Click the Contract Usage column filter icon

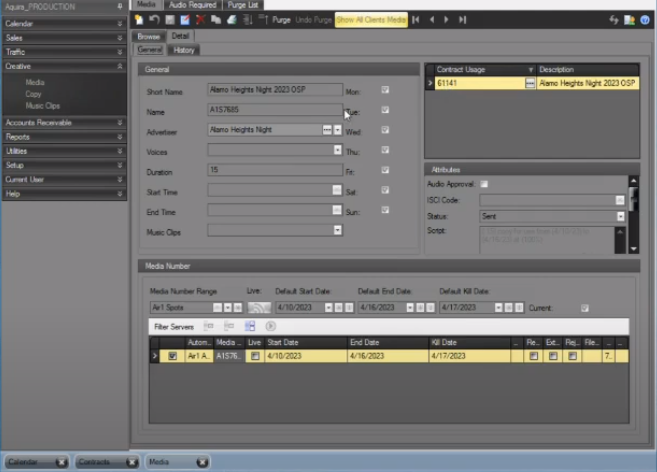[530, 70]
